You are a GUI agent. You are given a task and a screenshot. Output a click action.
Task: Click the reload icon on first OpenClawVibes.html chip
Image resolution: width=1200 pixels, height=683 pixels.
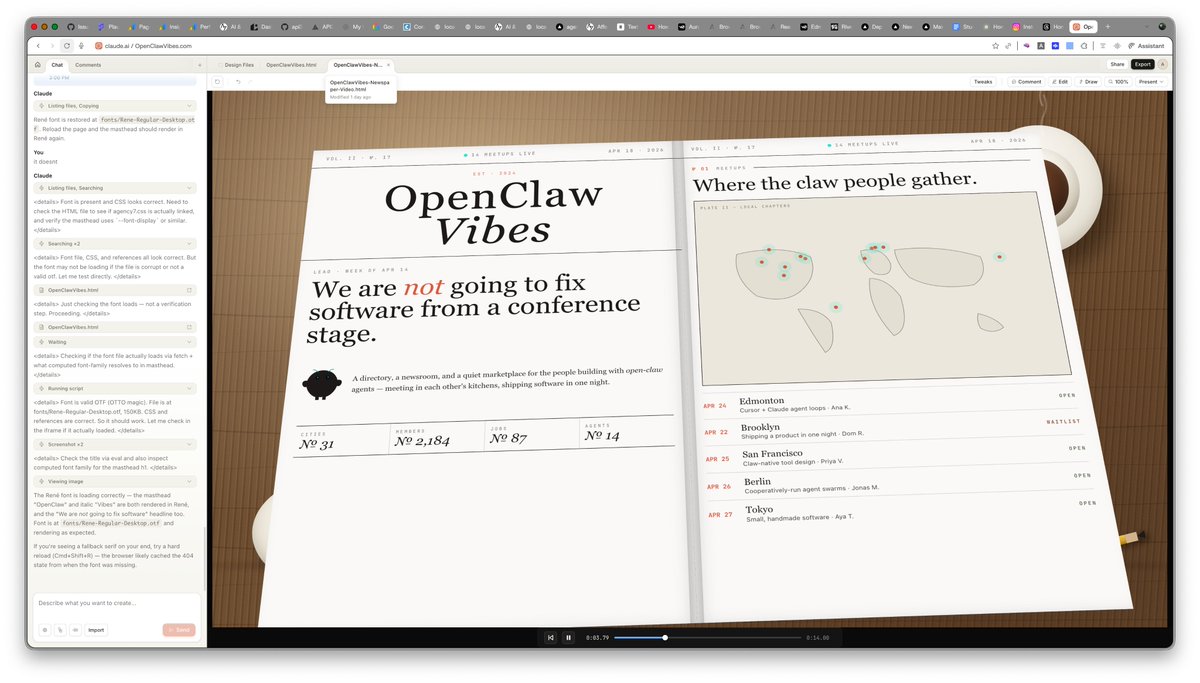(x=189, y=290)
